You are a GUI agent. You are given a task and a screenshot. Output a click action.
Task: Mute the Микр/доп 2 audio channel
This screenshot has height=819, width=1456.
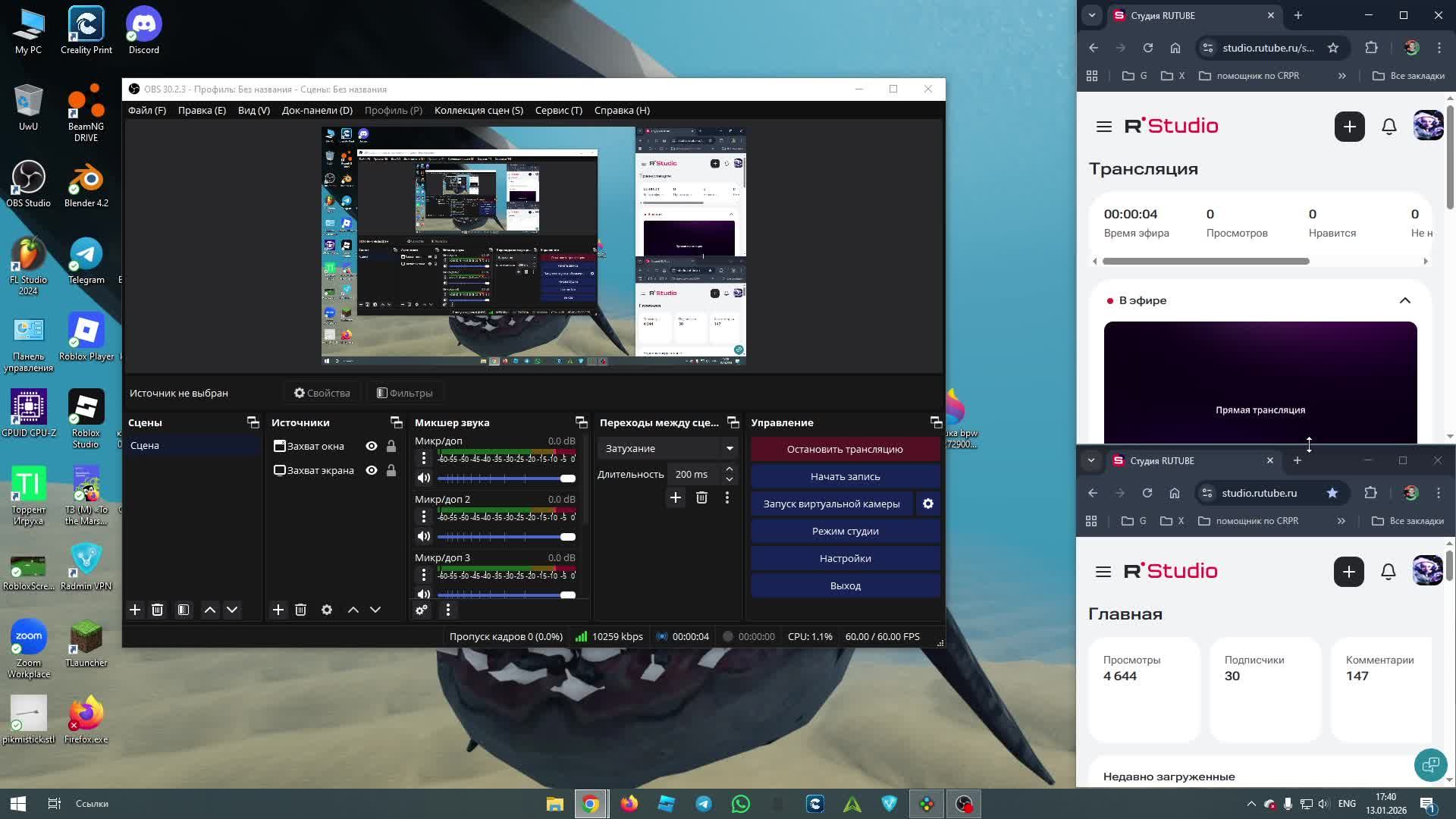tap(424, 536)
